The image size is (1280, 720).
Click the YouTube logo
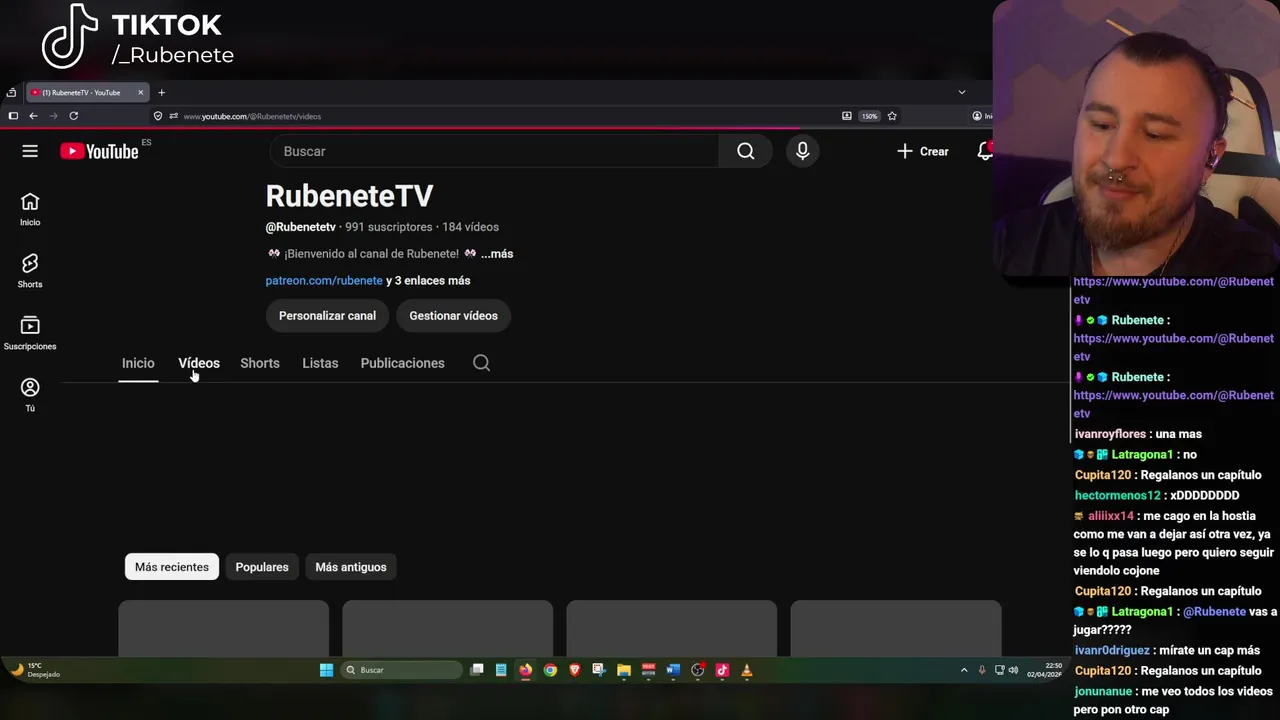pos(99,151)
